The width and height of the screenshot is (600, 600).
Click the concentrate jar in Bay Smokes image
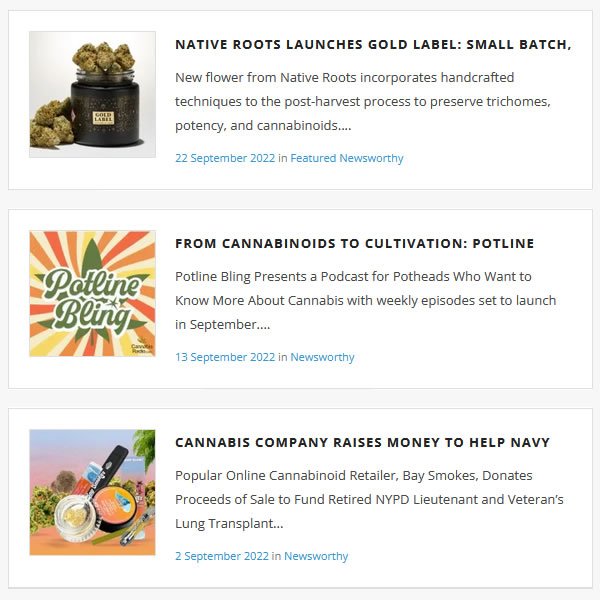pos(76,520)
